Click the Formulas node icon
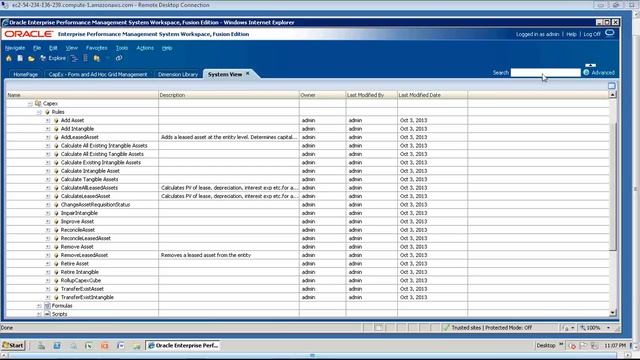 (x=47, y=306)
